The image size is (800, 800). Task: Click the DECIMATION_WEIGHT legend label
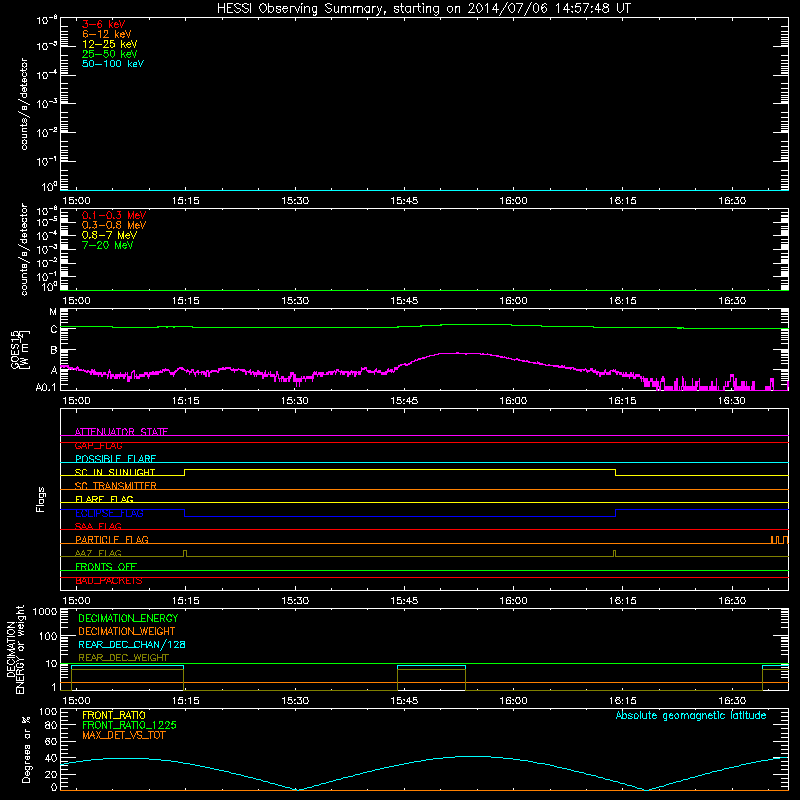[127, 631]
